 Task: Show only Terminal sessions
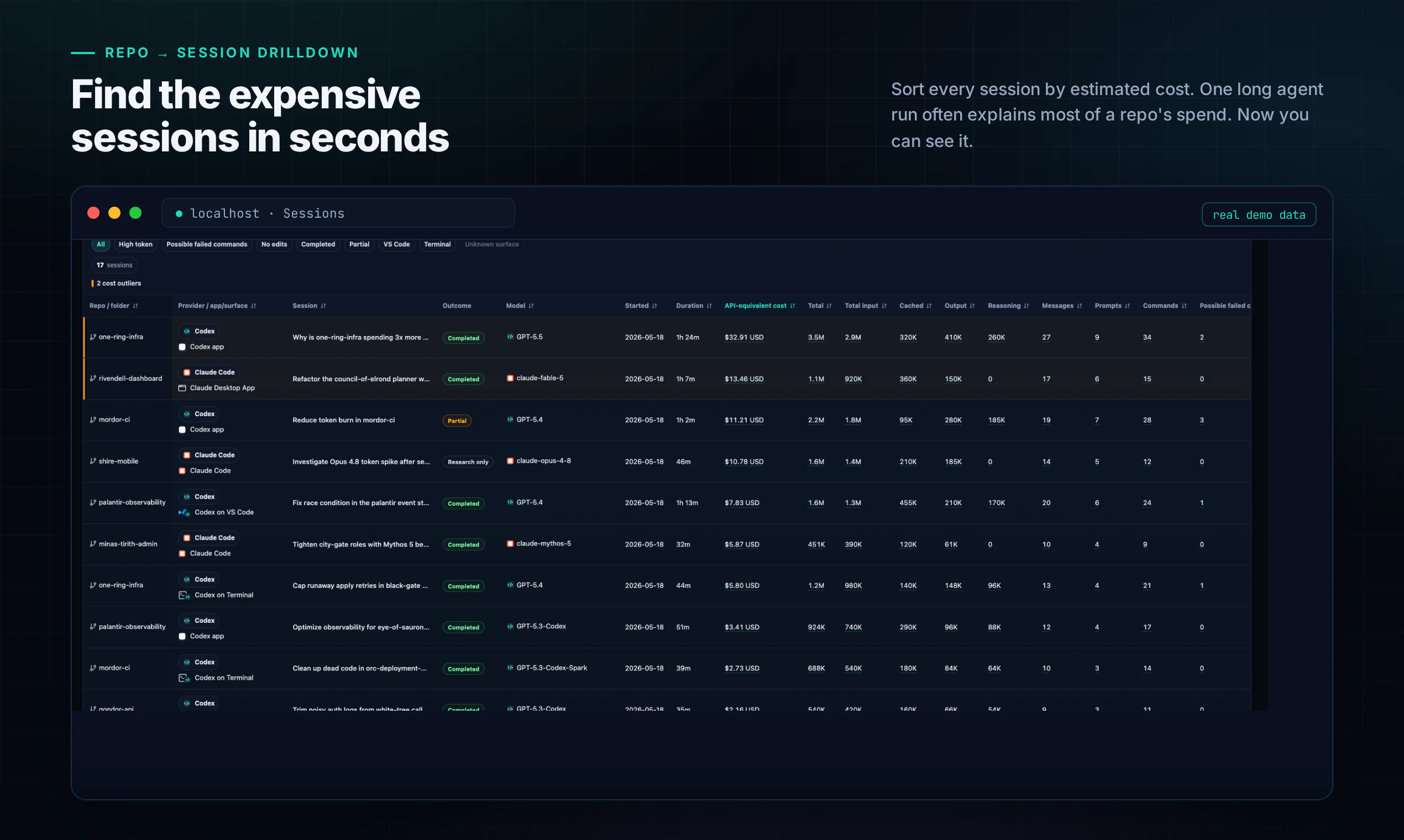(437, 244)
